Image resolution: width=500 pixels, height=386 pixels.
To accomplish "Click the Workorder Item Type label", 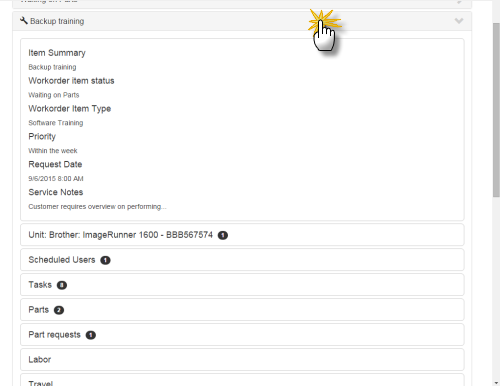I will 70,109.
